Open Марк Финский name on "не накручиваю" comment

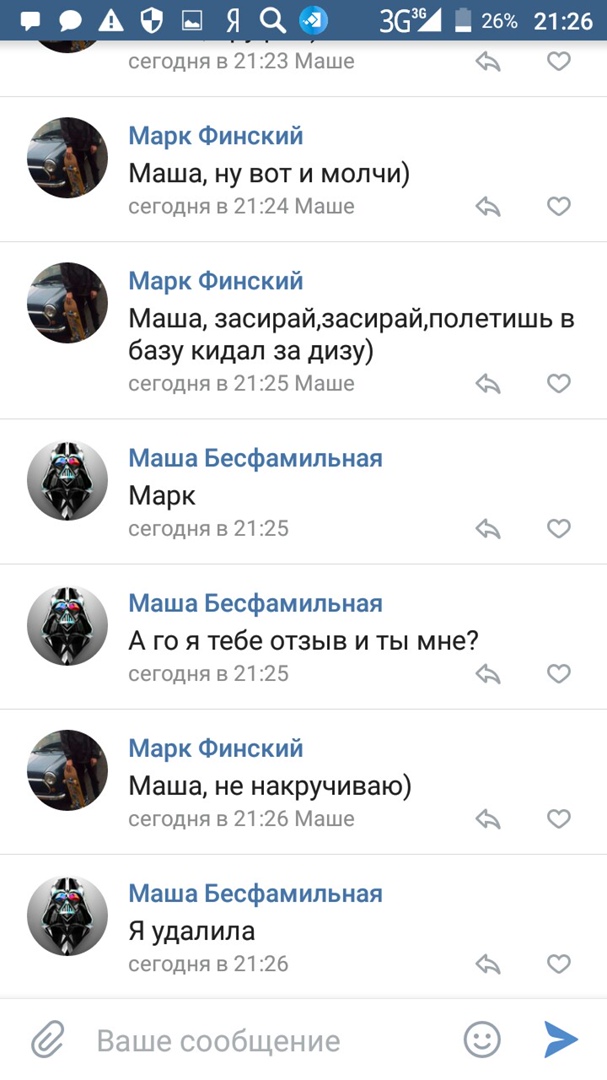coord(215,749)
